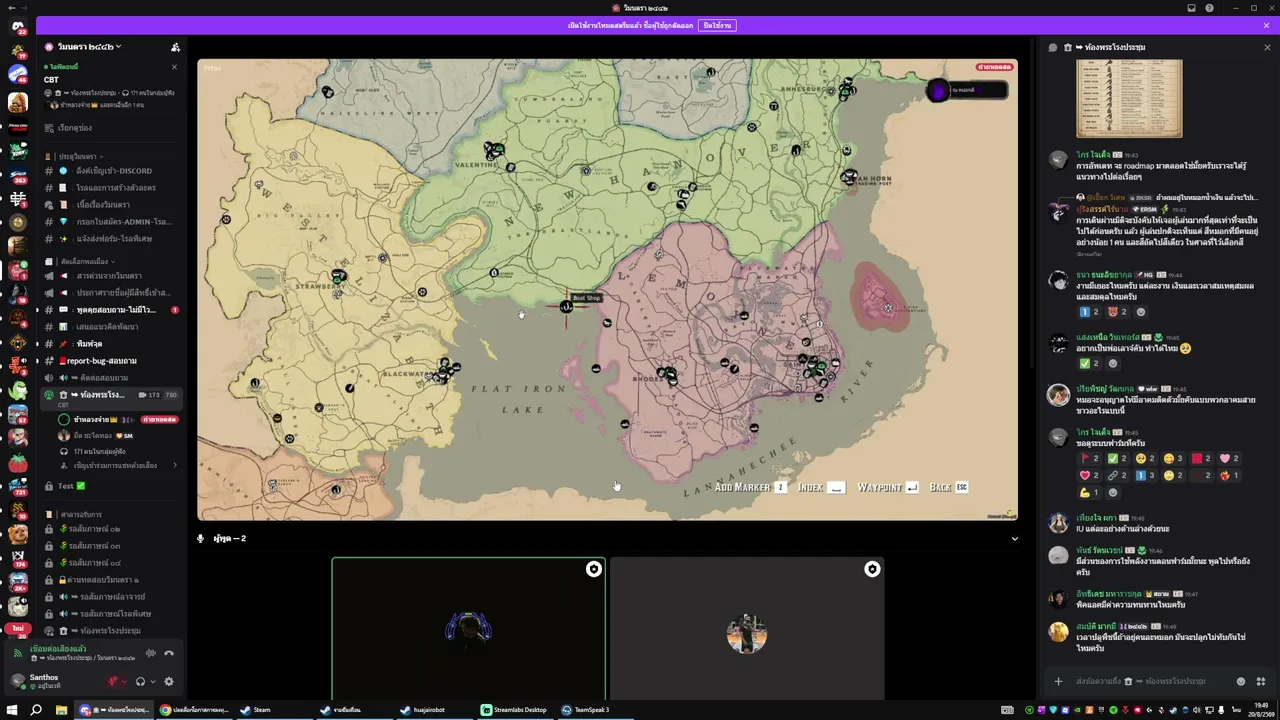Open Windows taskbar search
The width and height of the screenshot is (1280, 720).
click(x=36, y=710)
